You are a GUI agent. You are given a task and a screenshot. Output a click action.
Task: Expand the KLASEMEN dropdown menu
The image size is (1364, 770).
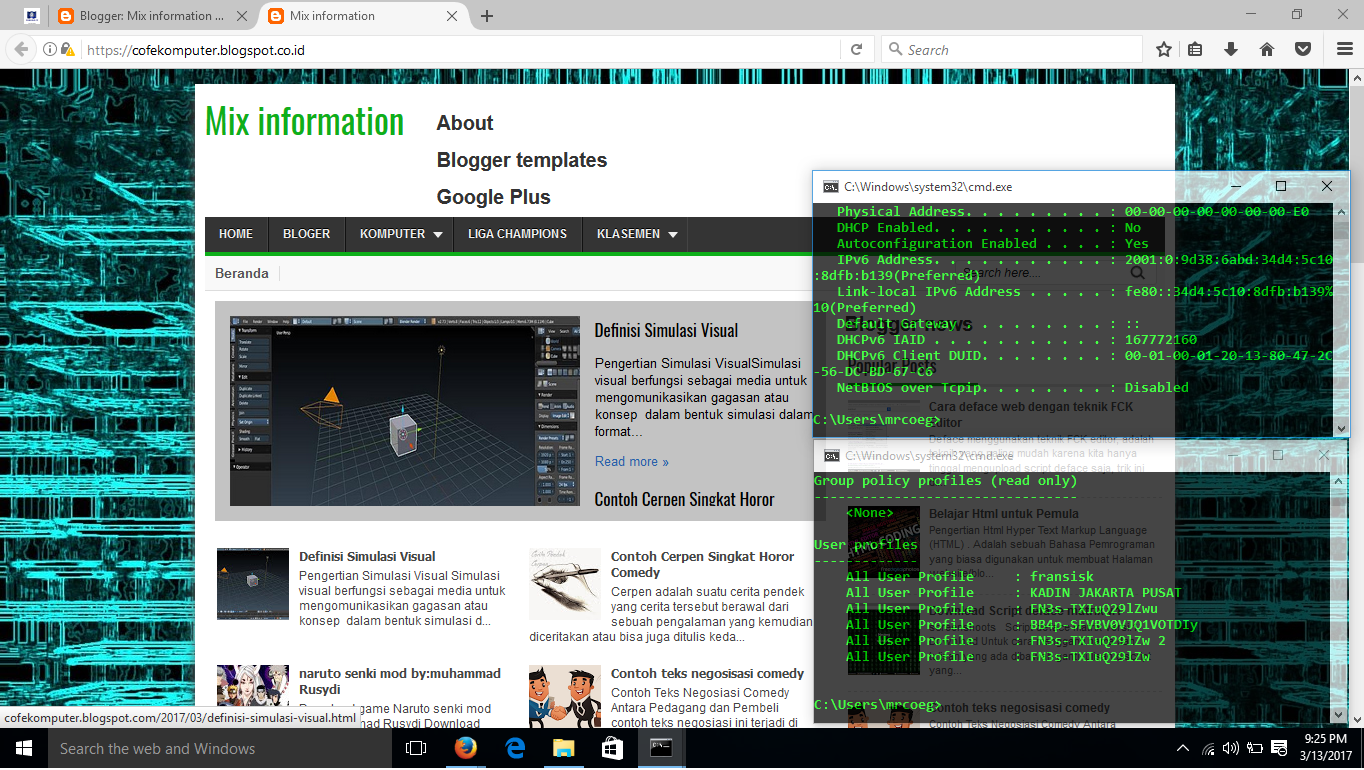point(637,234)
